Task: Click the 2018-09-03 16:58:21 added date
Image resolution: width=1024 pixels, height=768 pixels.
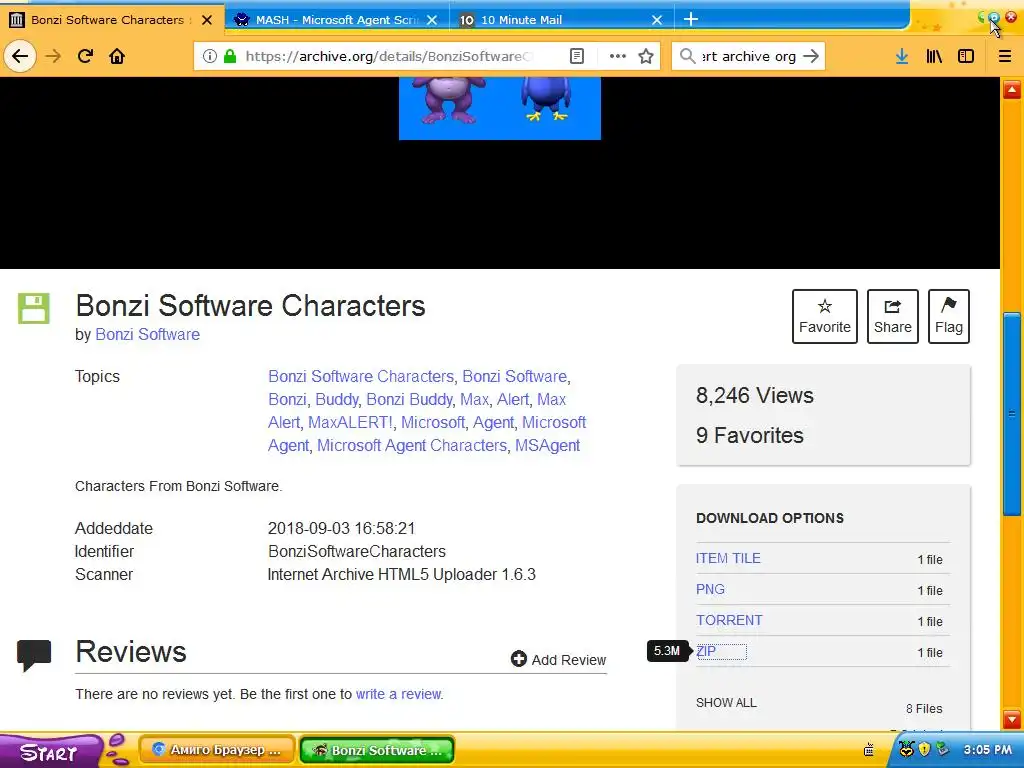Action: tap(342, 528)
